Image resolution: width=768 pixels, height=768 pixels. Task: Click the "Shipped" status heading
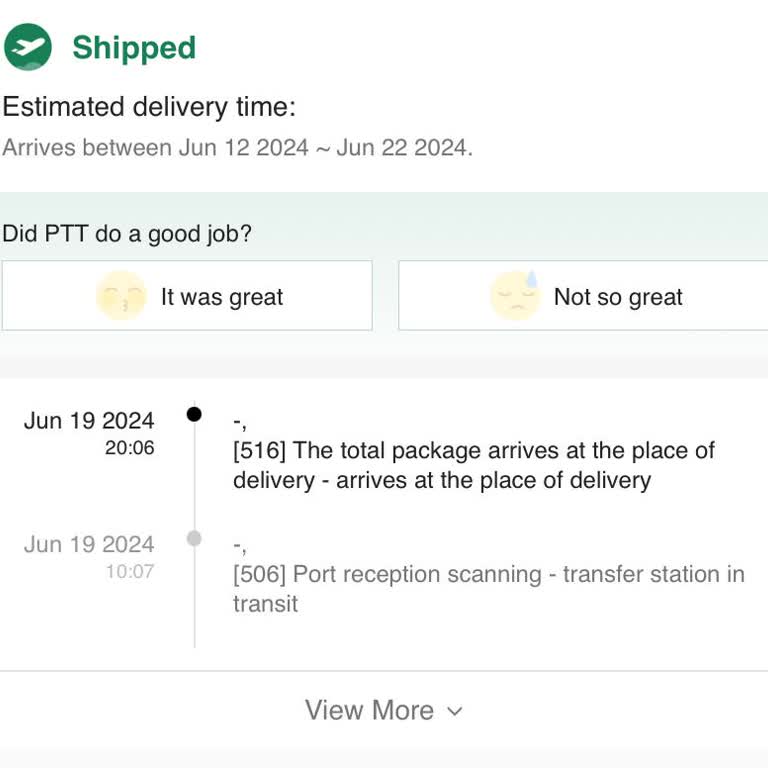point(134,48)
